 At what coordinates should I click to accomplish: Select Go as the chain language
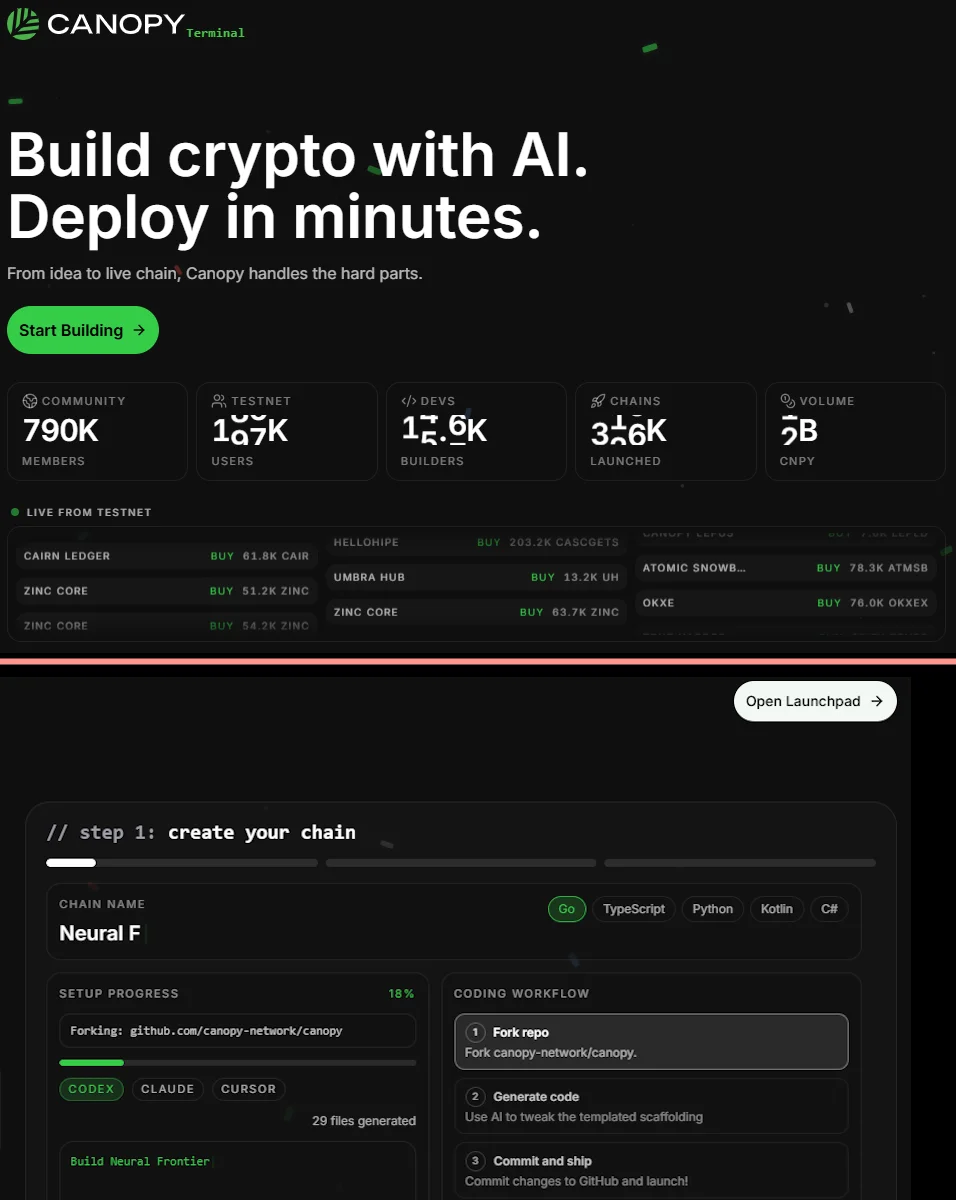pos(567,909)
